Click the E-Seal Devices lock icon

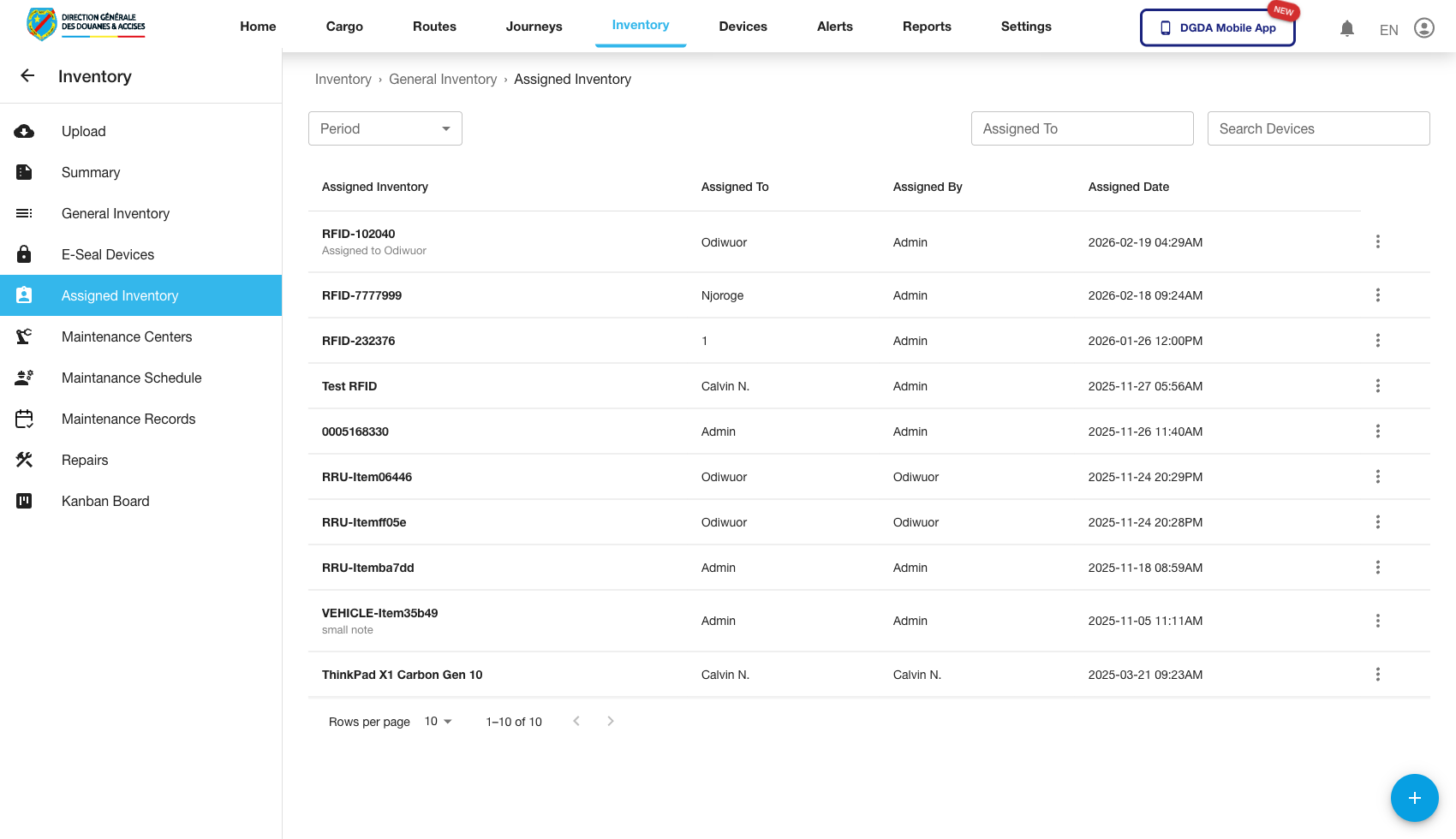(x=24, y=254)
